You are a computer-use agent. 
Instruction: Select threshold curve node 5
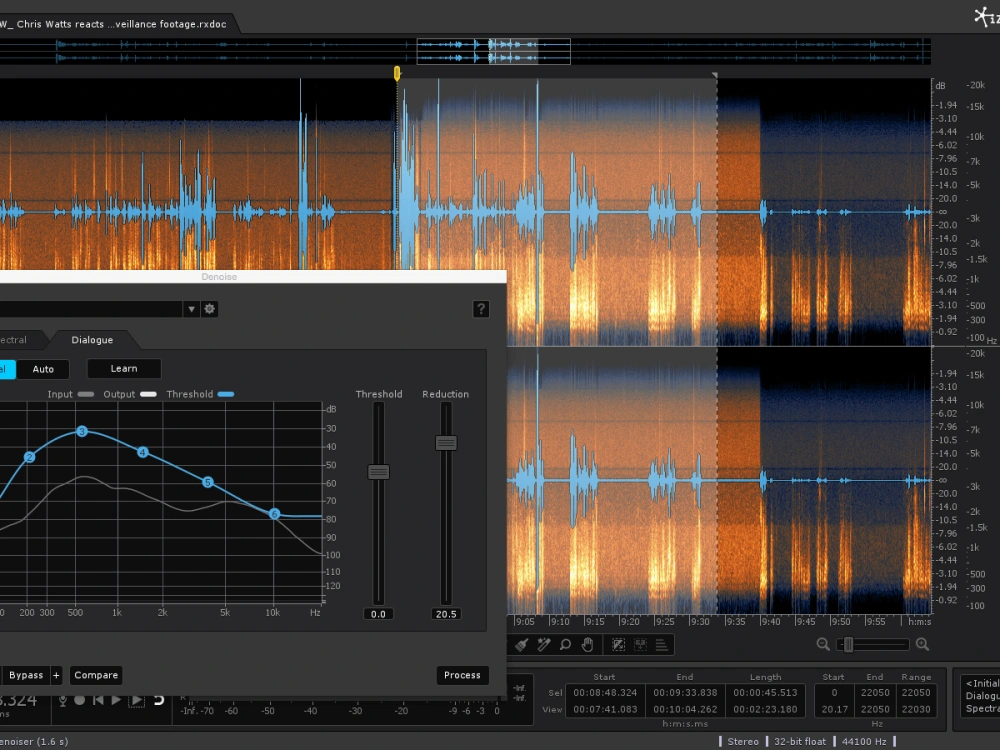pos(207,482)
